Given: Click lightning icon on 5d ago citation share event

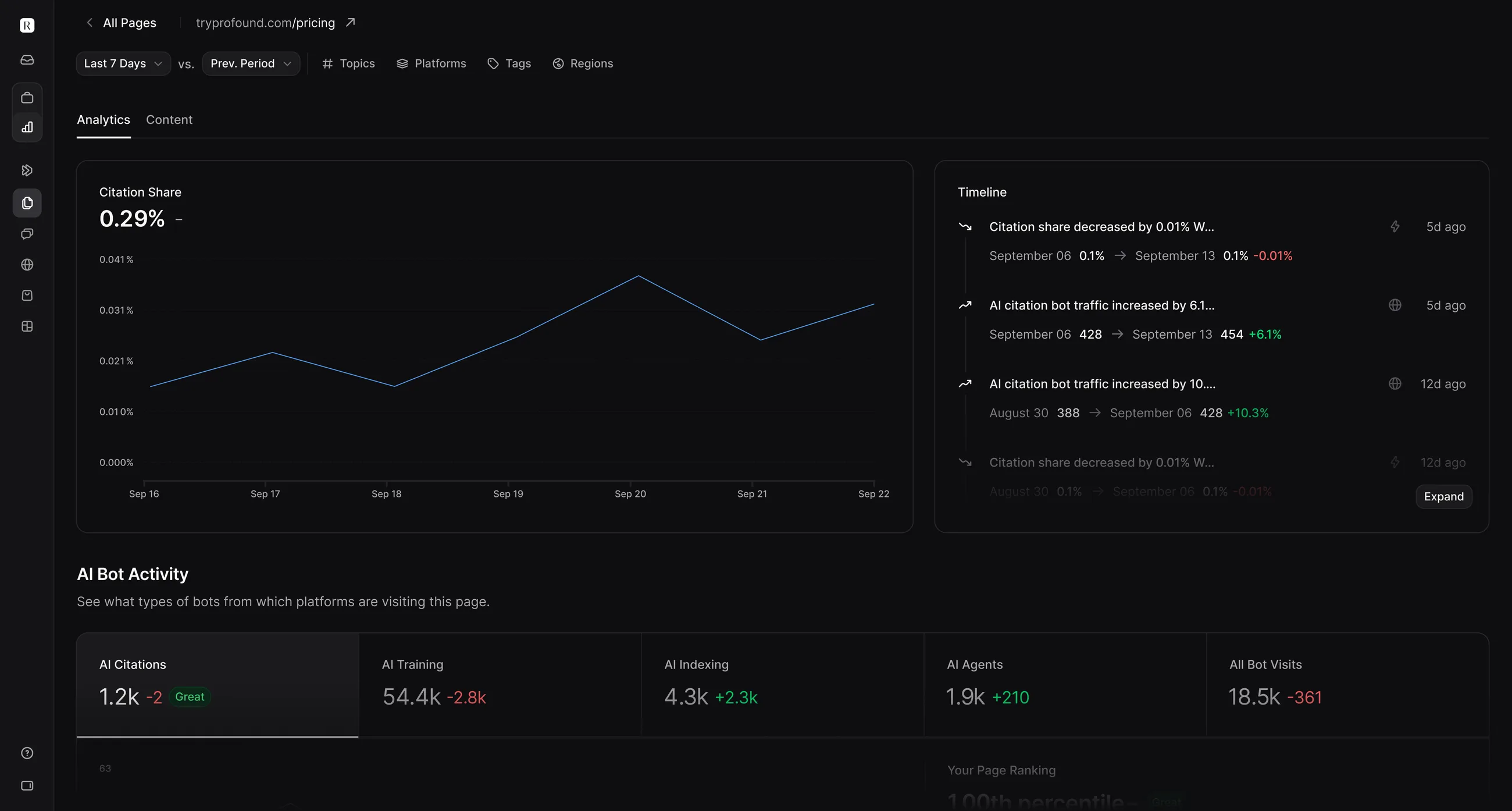Looking at the screenshot, I should click(x=1395, y=227).
